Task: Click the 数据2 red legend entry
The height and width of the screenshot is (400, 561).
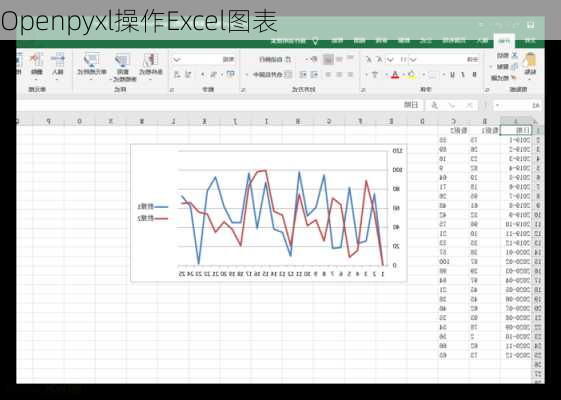Action: point(153,218)
